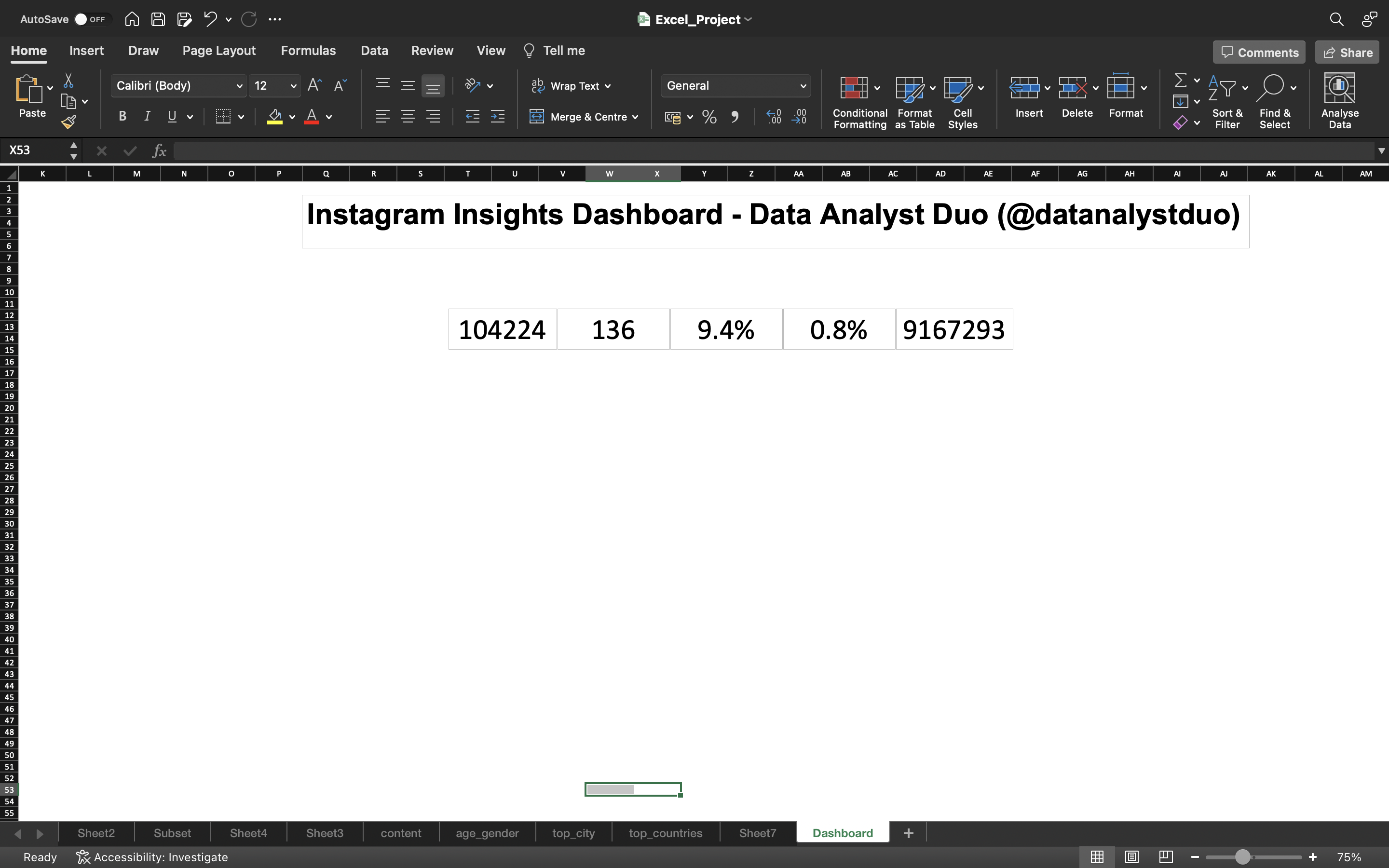Image resolution: width=1389 pixels, height=868 pixels.
Task: Click the Comments button
Action: [x=1258, y=52]
